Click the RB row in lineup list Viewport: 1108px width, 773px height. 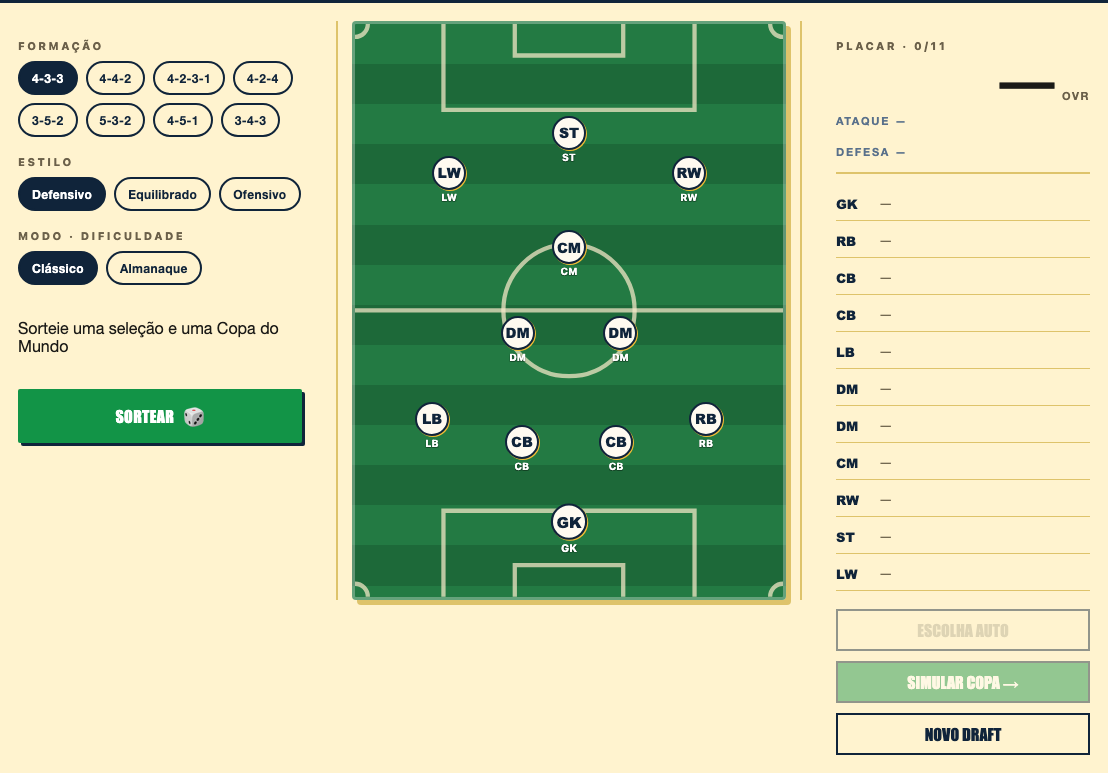[962, 241]
